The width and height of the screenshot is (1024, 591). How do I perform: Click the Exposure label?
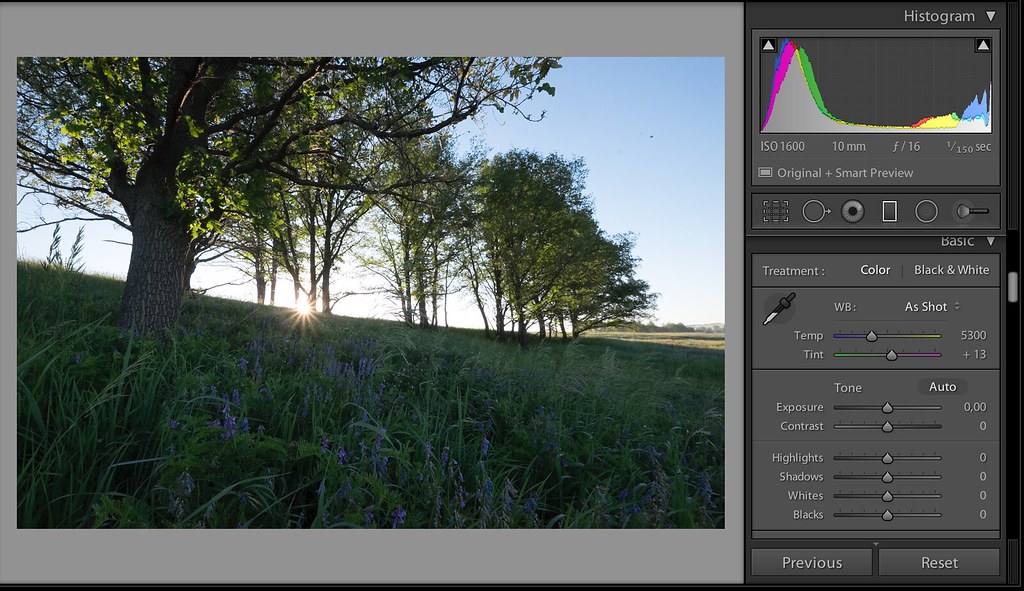(799, 407)
